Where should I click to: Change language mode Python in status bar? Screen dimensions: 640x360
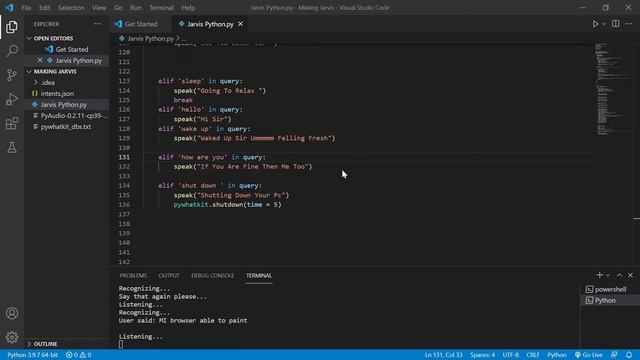(557, 355)
